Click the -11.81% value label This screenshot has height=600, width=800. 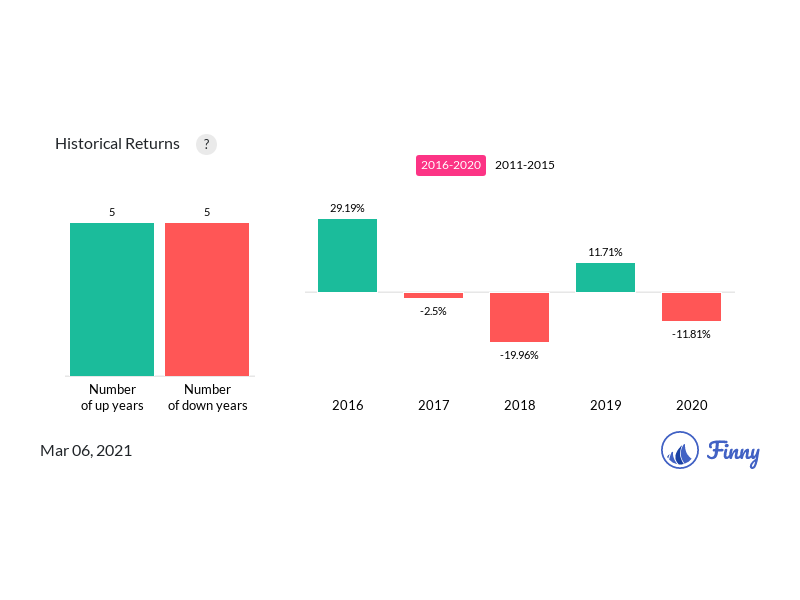point(691,334)
